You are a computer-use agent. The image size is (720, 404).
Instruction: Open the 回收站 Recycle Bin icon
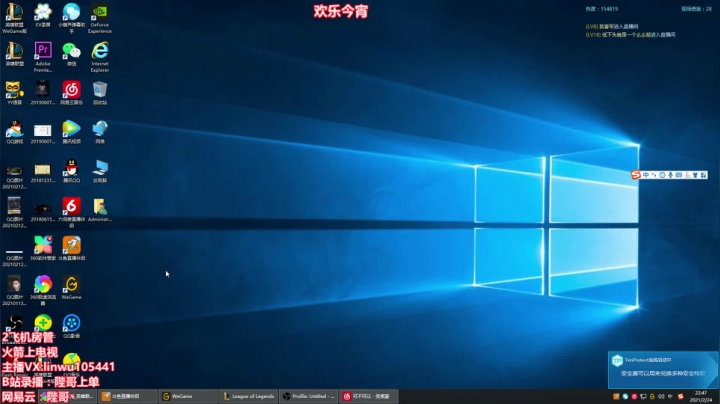coord(100,93)
